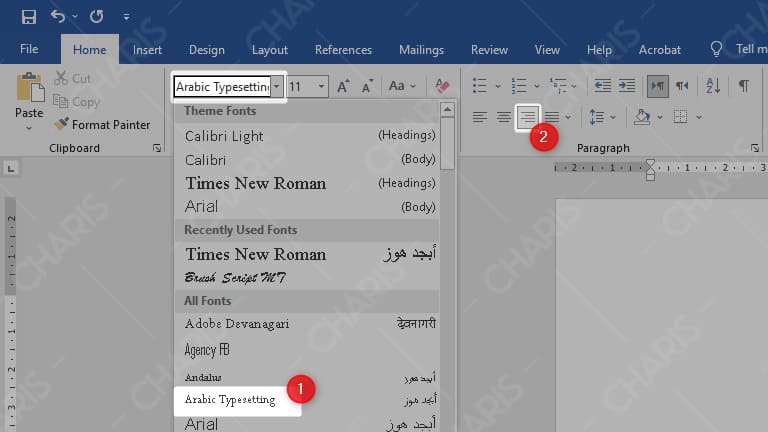Click the Sort A-Z icon
Image resolution: width=768 pixels, height=432 pixels.
[713, 86]
